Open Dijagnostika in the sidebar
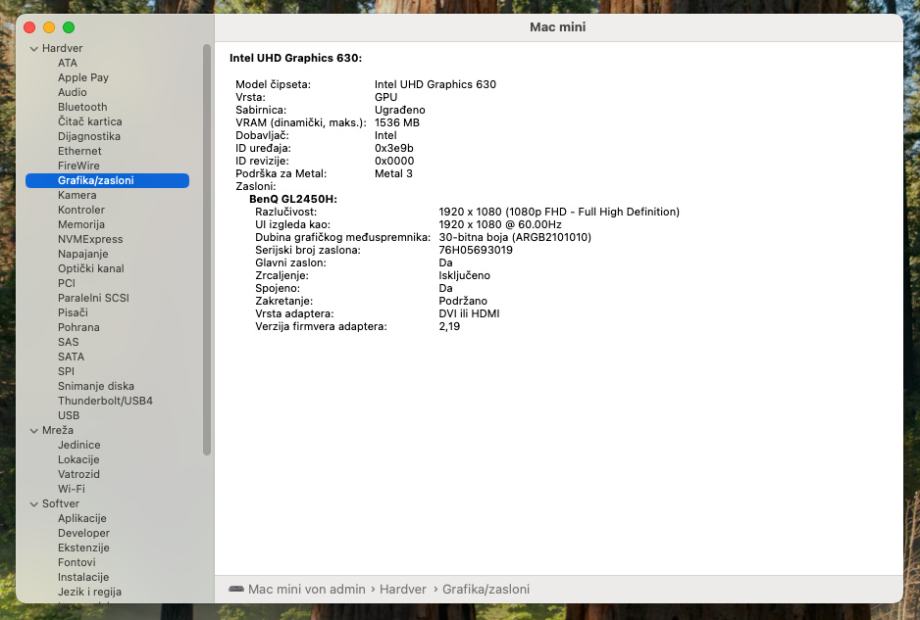 89,136
